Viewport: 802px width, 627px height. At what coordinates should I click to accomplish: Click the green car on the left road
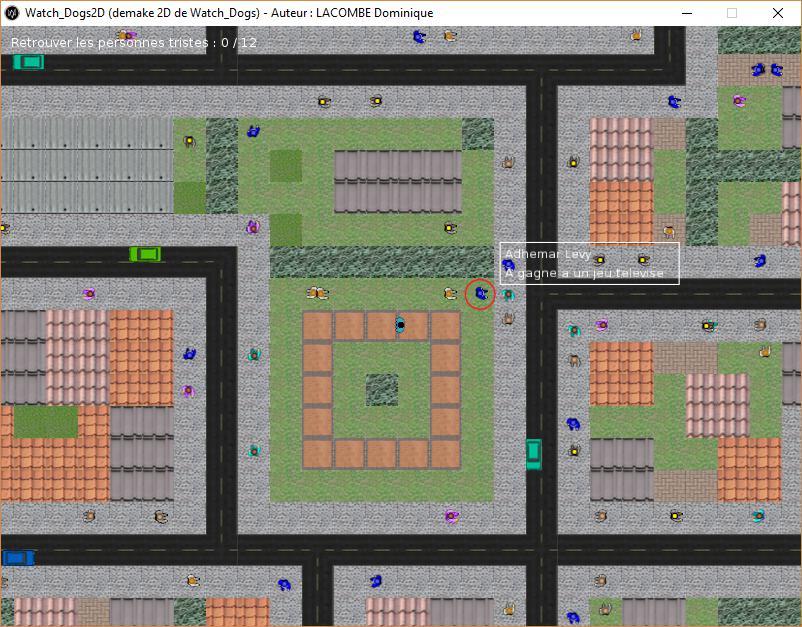[x=145, y=254]
